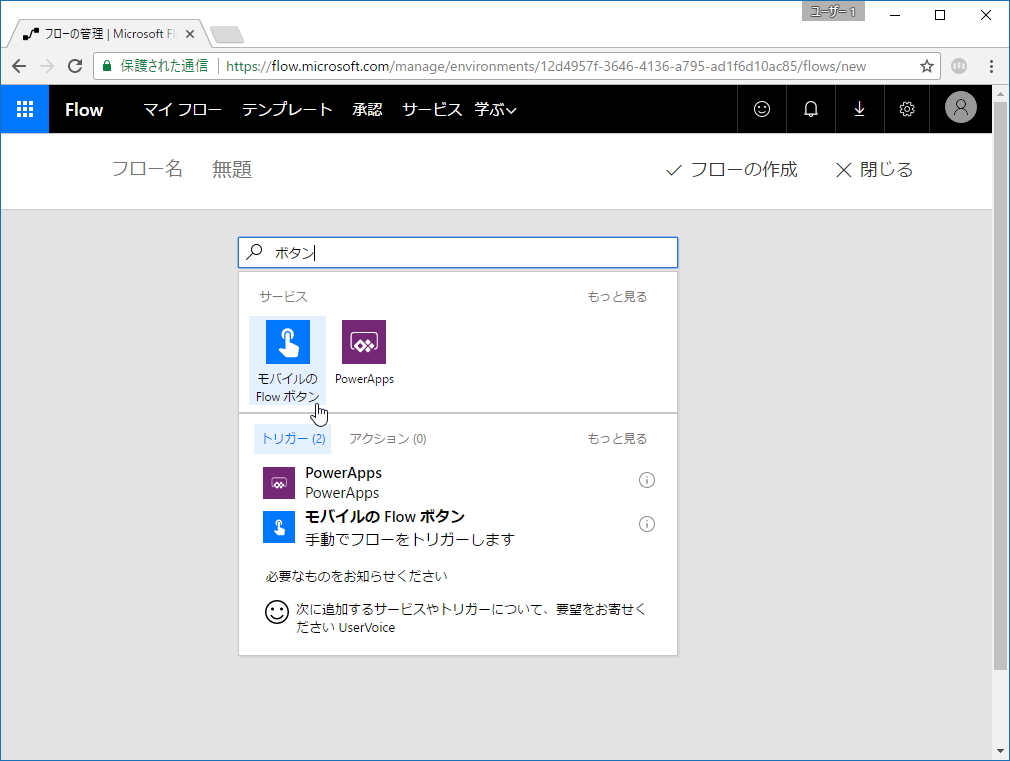1010x761 pixels.
Task: Open the テンプレート menu item
Action: point(287,110)
